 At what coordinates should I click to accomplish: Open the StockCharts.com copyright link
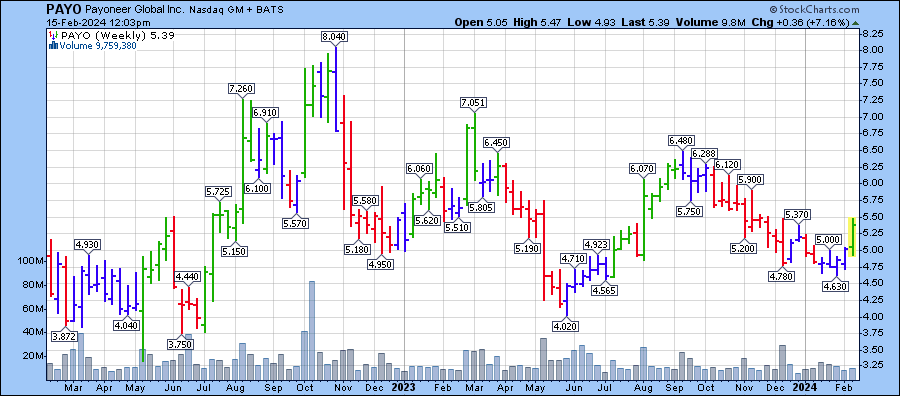click(x=814, y=10)
